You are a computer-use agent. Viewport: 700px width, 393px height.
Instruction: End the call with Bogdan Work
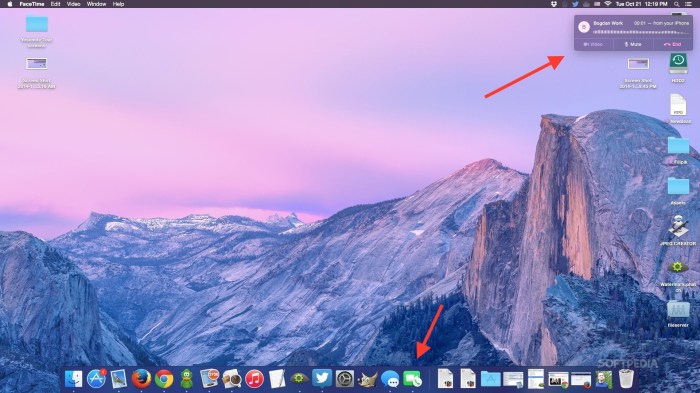[x=673, y=44]
